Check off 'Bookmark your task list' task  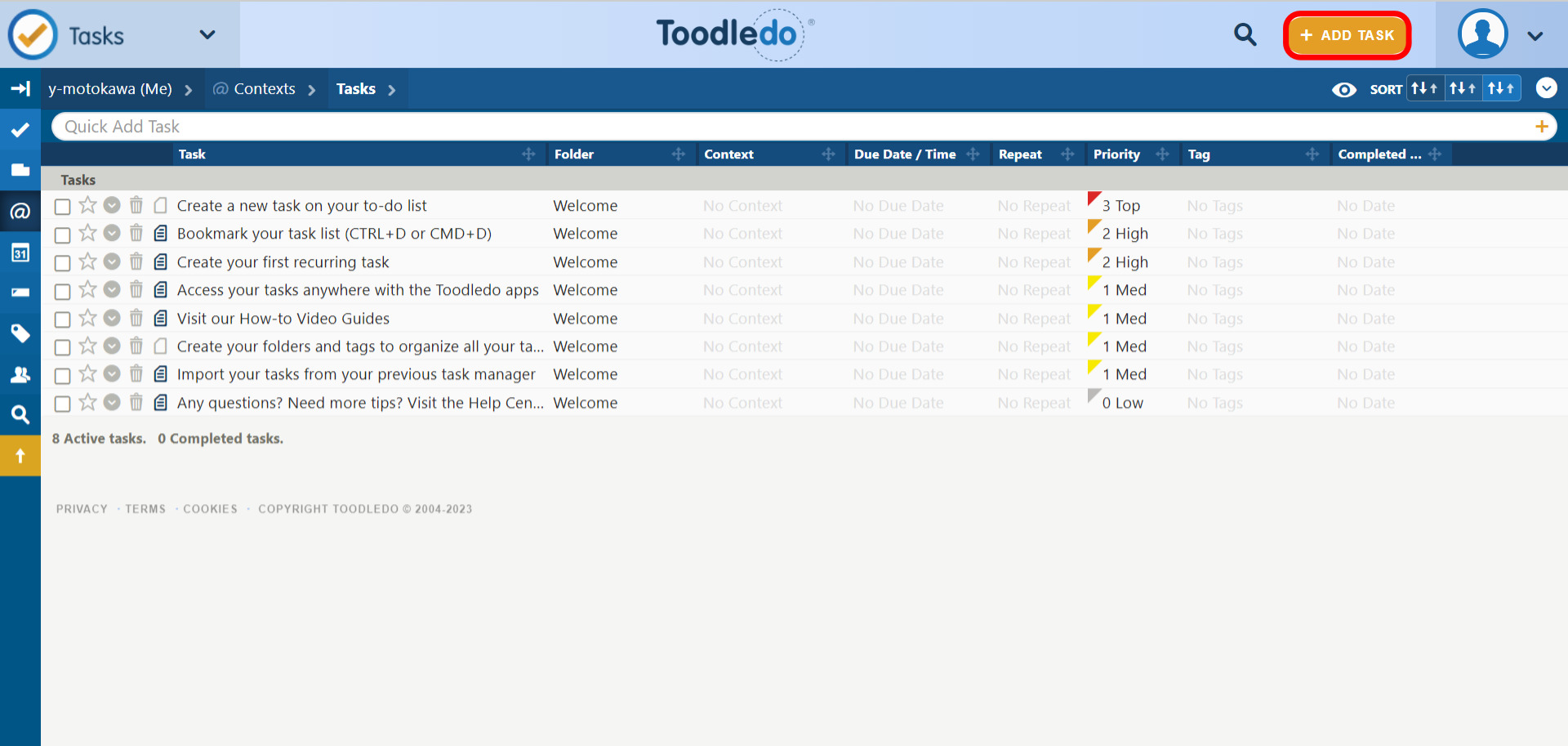coord(62,235)
